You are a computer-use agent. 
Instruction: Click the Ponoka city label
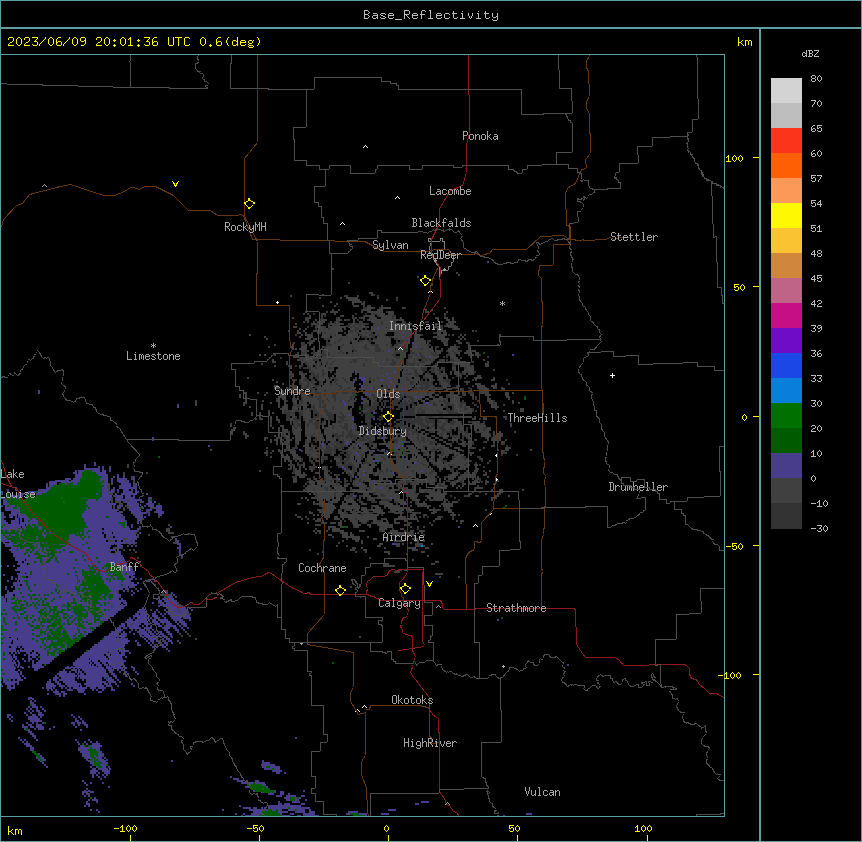coord(480,136)
